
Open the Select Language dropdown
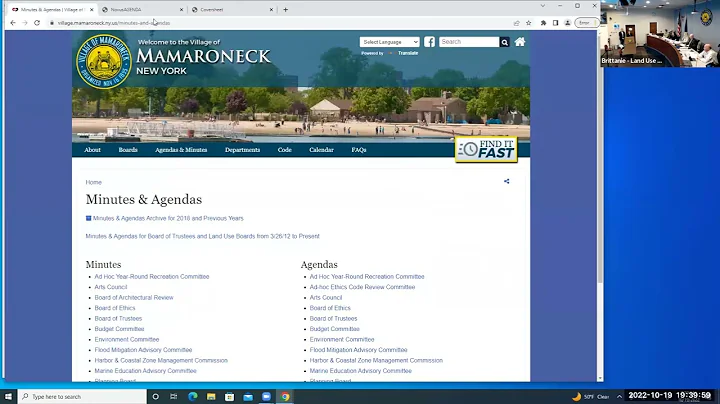pyautogui.click(x=389, y=42)
